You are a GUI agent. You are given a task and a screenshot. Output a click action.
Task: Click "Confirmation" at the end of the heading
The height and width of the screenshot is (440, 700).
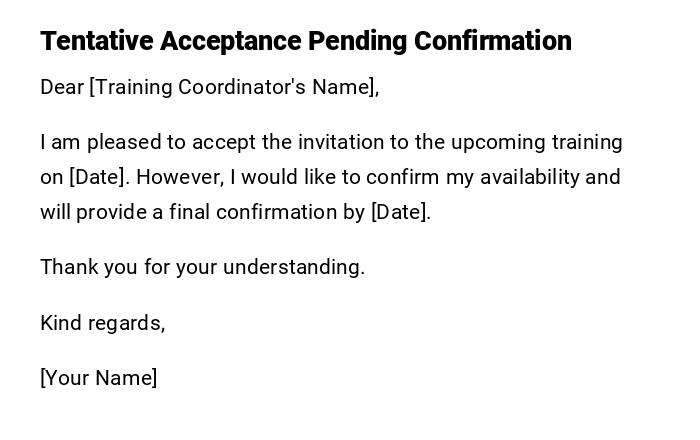click(x=492, y=41)
